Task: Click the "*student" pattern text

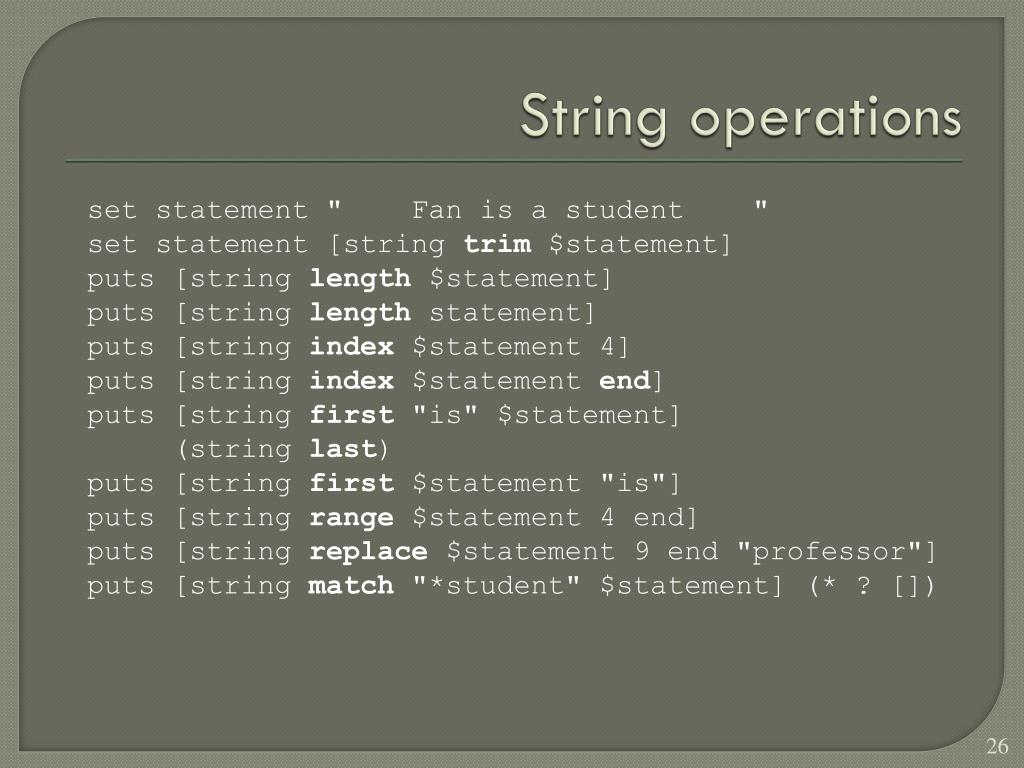Action: tap(496, 585)
